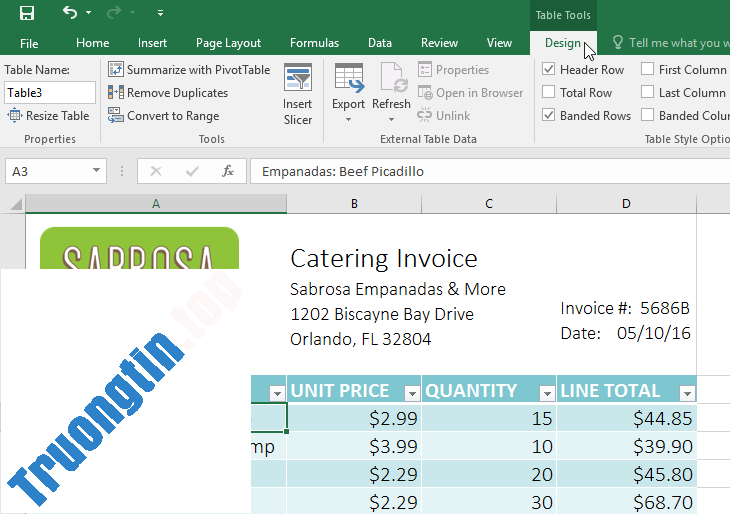The width and height of the screenshot is (730, 514).
Task: Click the Resize Table icon
Action: tap(14, 115)
